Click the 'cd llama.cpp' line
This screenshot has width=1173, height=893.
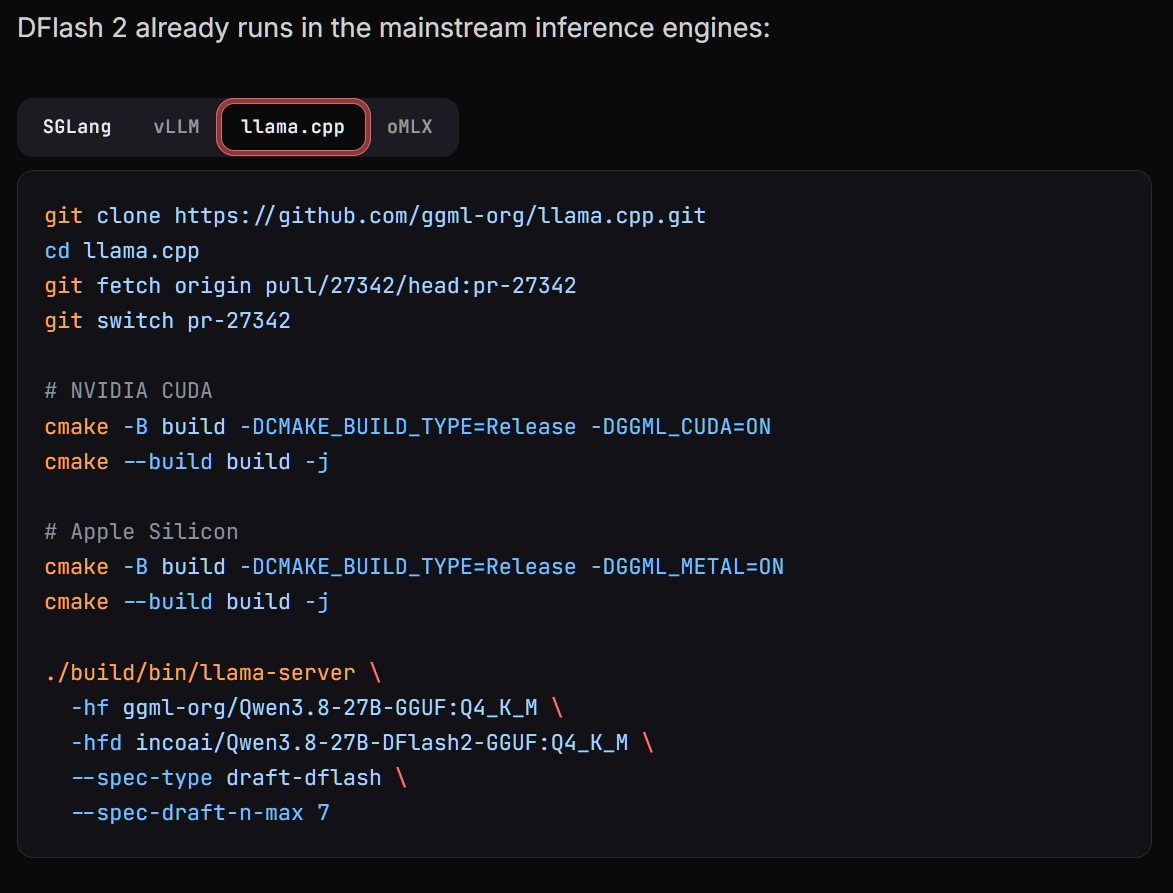(122, 251)
